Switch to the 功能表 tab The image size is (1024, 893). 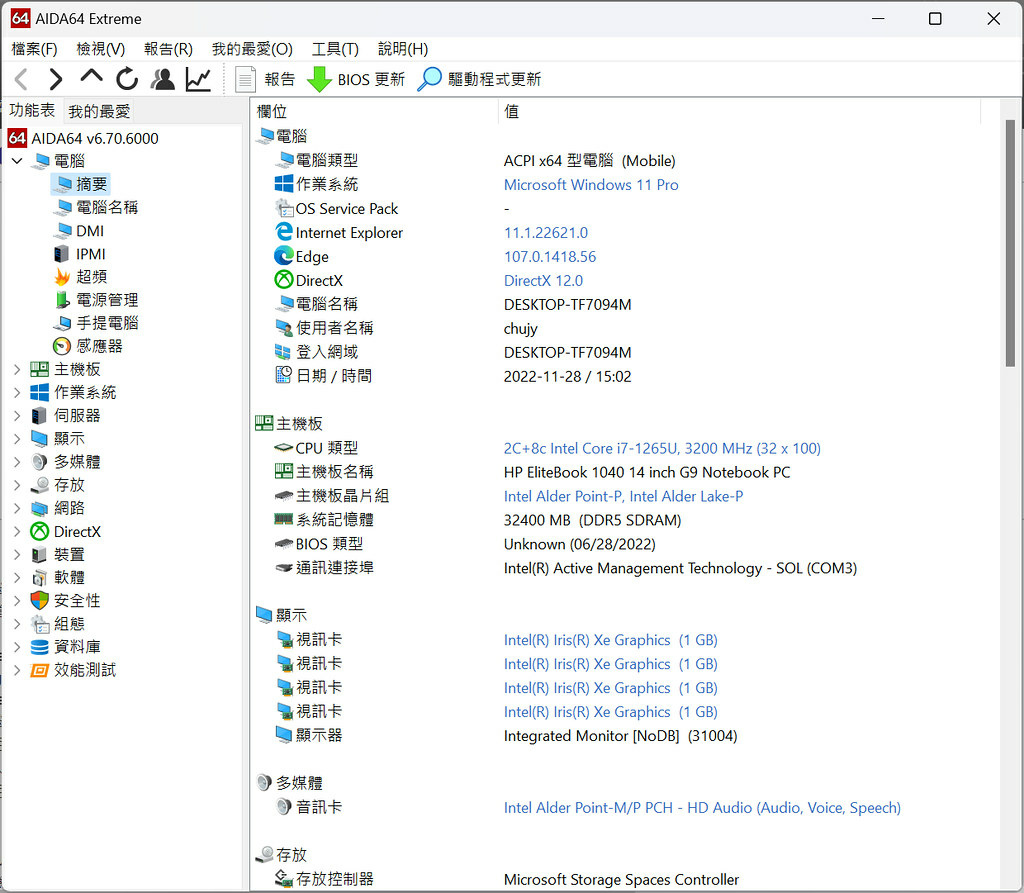click(x=32, y=110)
